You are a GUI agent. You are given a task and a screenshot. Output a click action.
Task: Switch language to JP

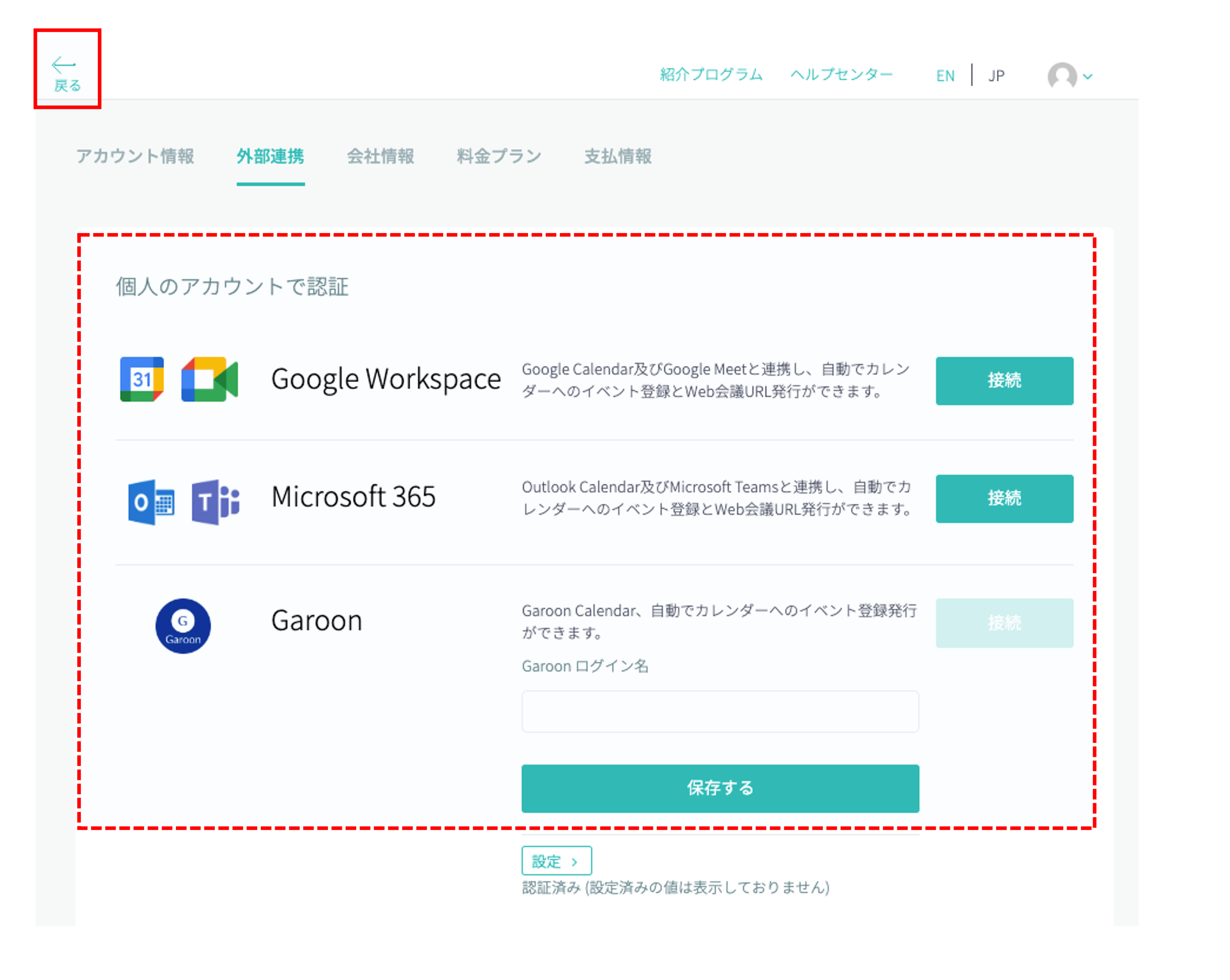click(996, 76)
